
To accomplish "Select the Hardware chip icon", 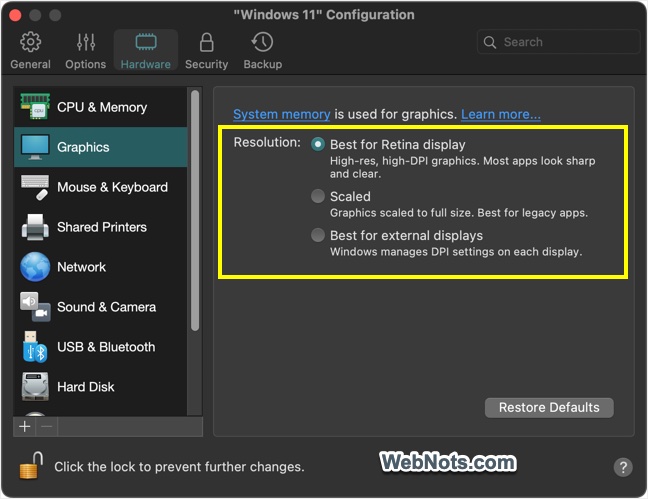I will click(x=146, y=42).
